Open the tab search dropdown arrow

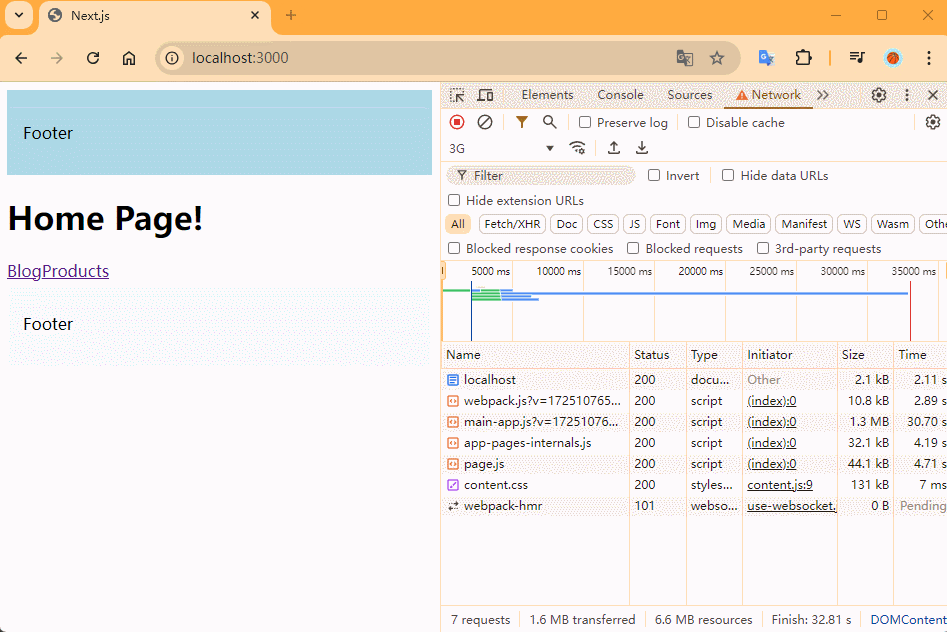pos(18,15)
